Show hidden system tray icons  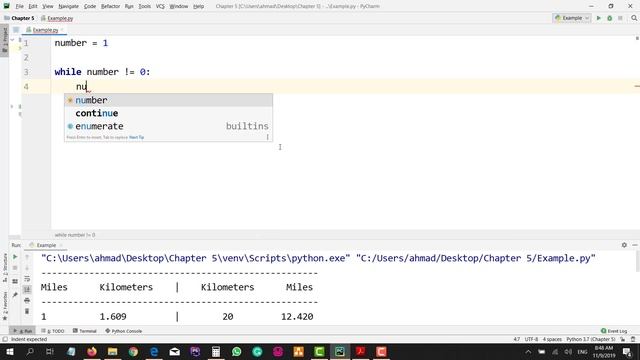pos(528,351)
